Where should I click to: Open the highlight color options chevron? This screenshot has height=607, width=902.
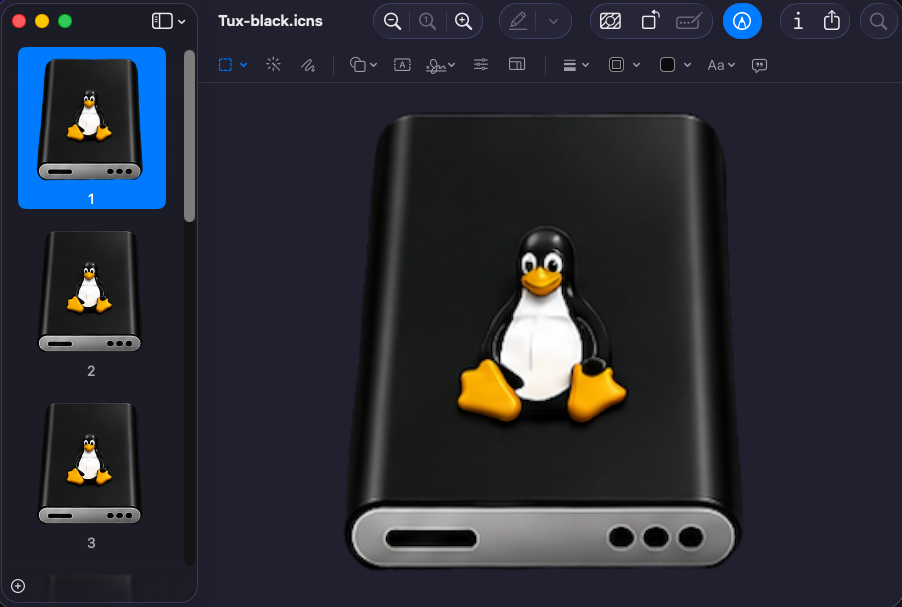coord(553,21)
